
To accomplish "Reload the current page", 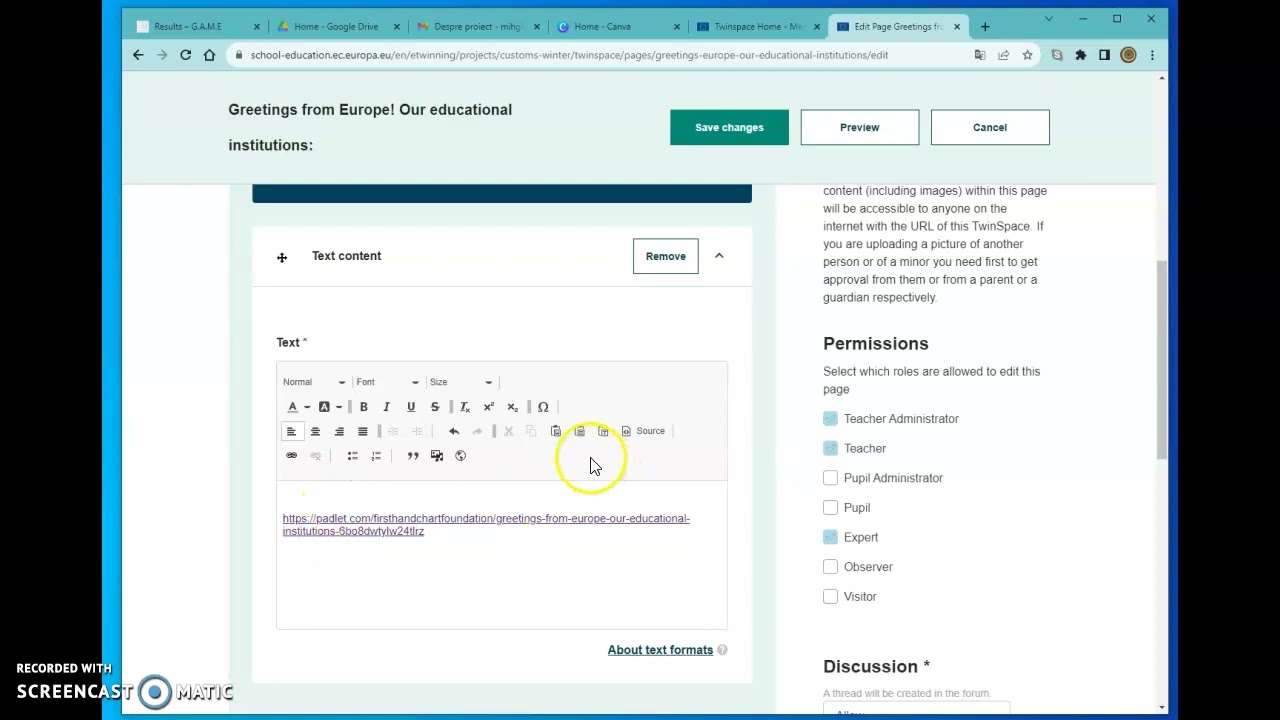I will [x=186, y=55].
